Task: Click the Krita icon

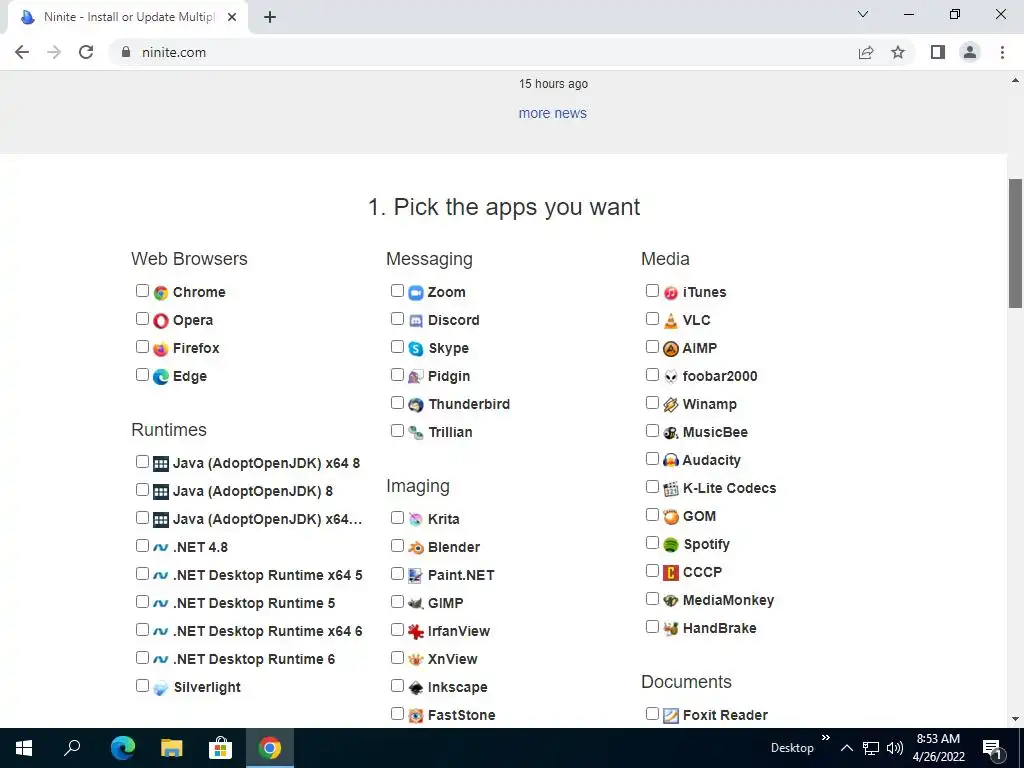Action: click(416, 520)
